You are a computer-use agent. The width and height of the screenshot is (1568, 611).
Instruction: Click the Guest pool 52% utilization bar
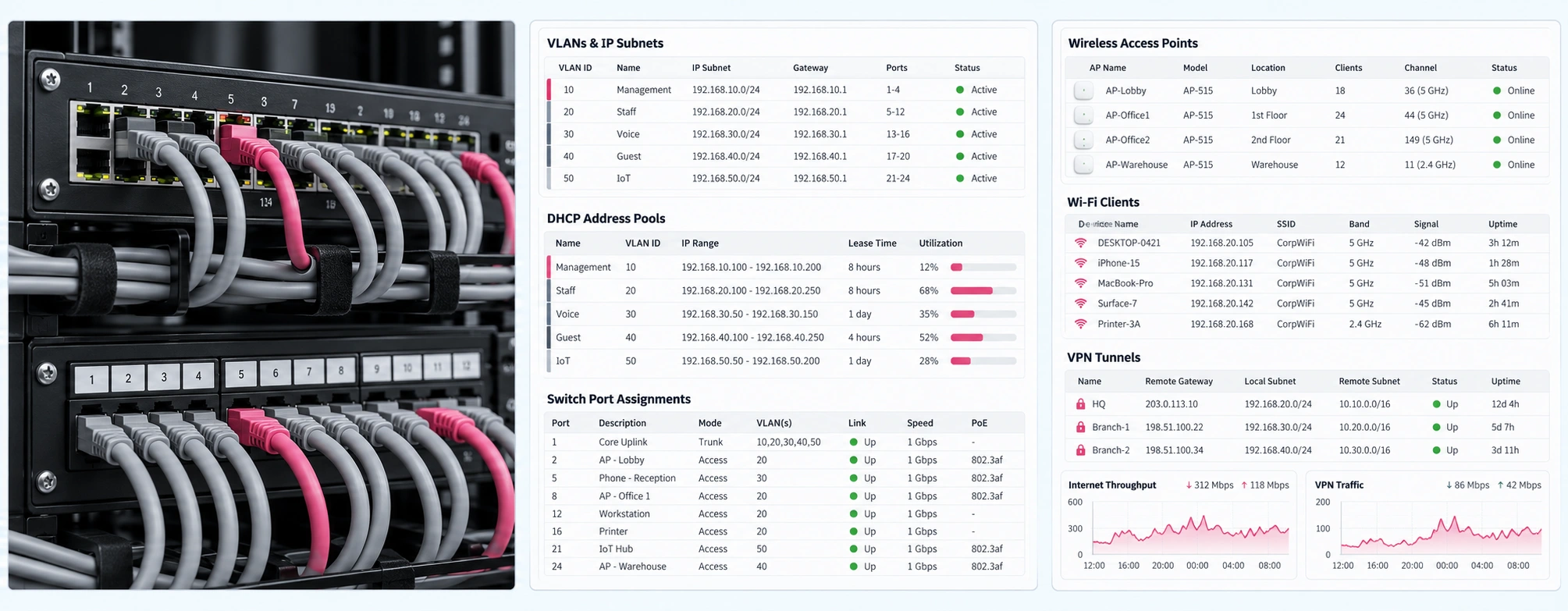click(x=983, y=338)
